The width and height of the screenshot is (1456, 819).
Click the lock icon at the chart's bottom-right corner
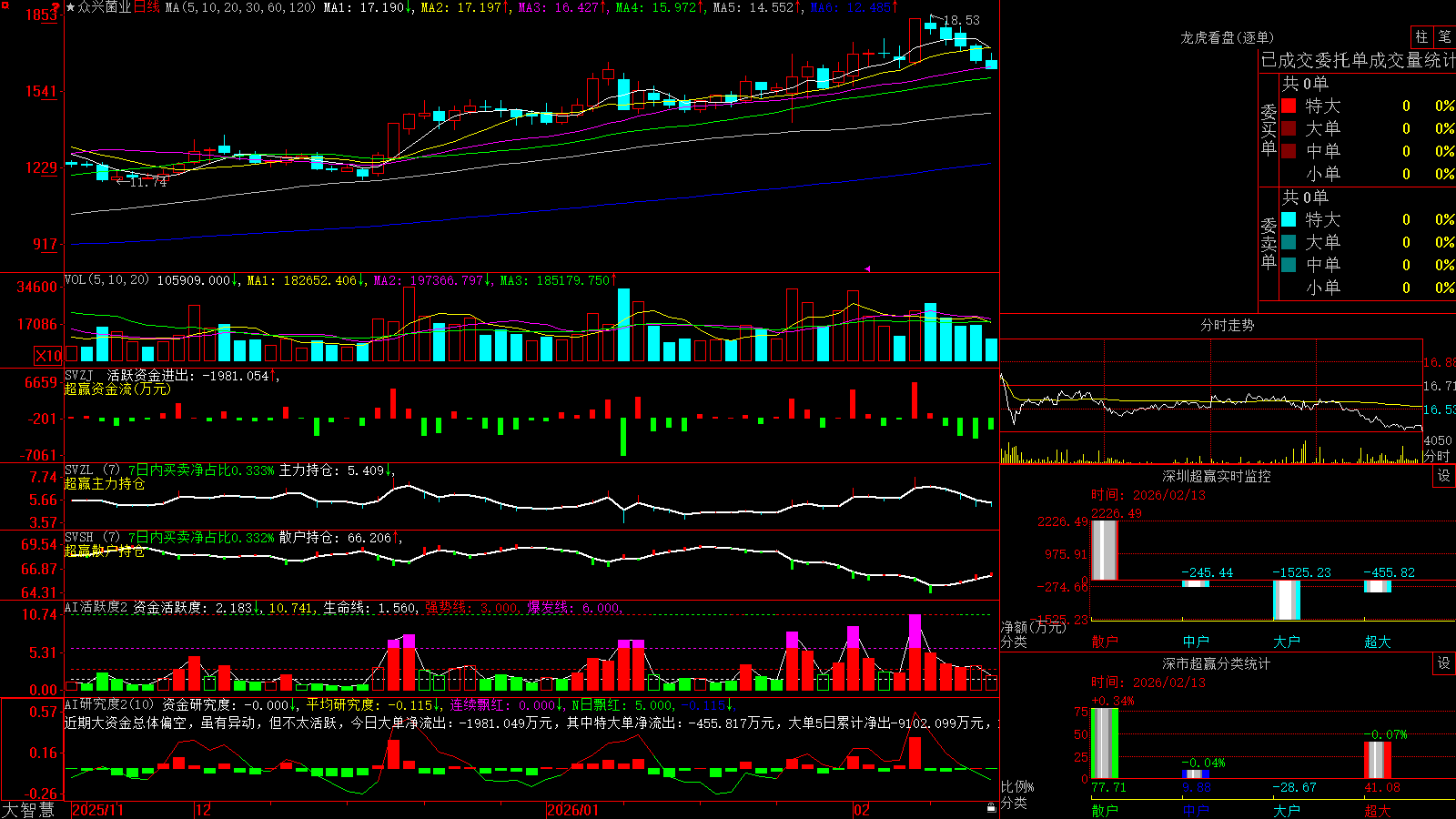(x=992, y=808)
